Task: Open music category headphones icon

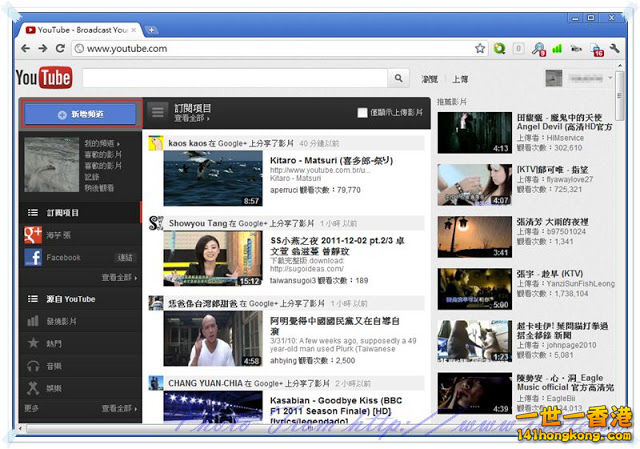Action: (x=33, y=366)
